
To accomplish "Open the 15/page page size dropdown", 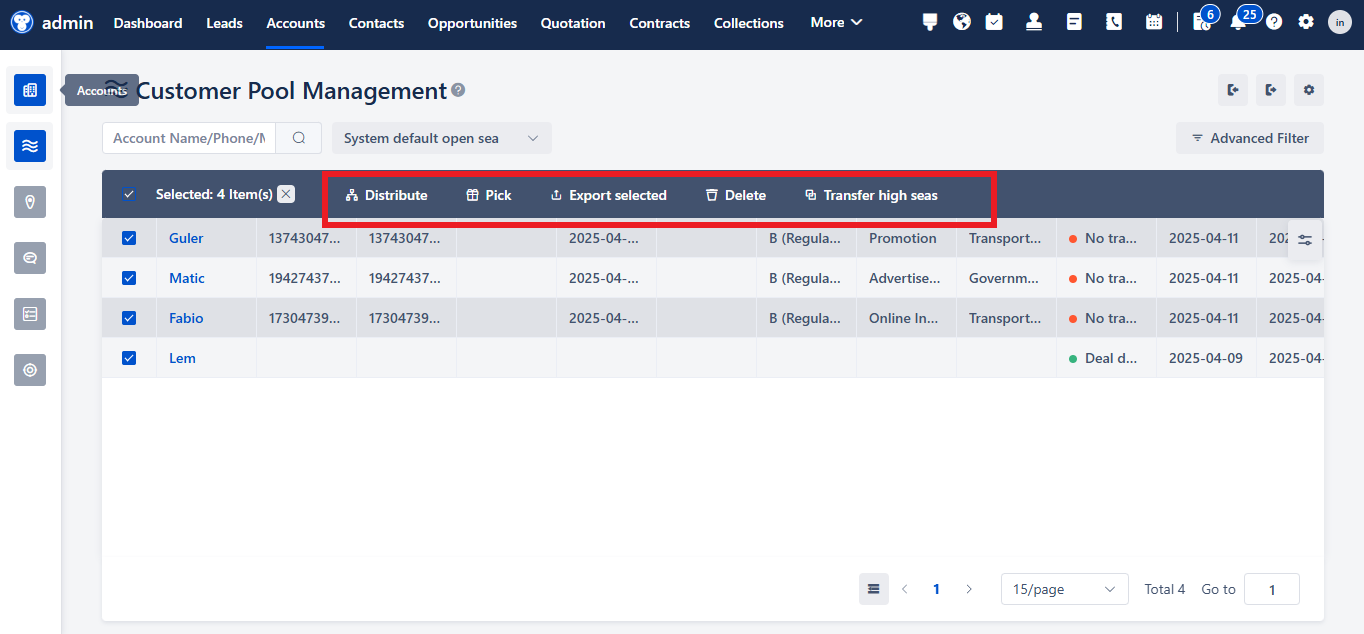I will pos(1063,589).
